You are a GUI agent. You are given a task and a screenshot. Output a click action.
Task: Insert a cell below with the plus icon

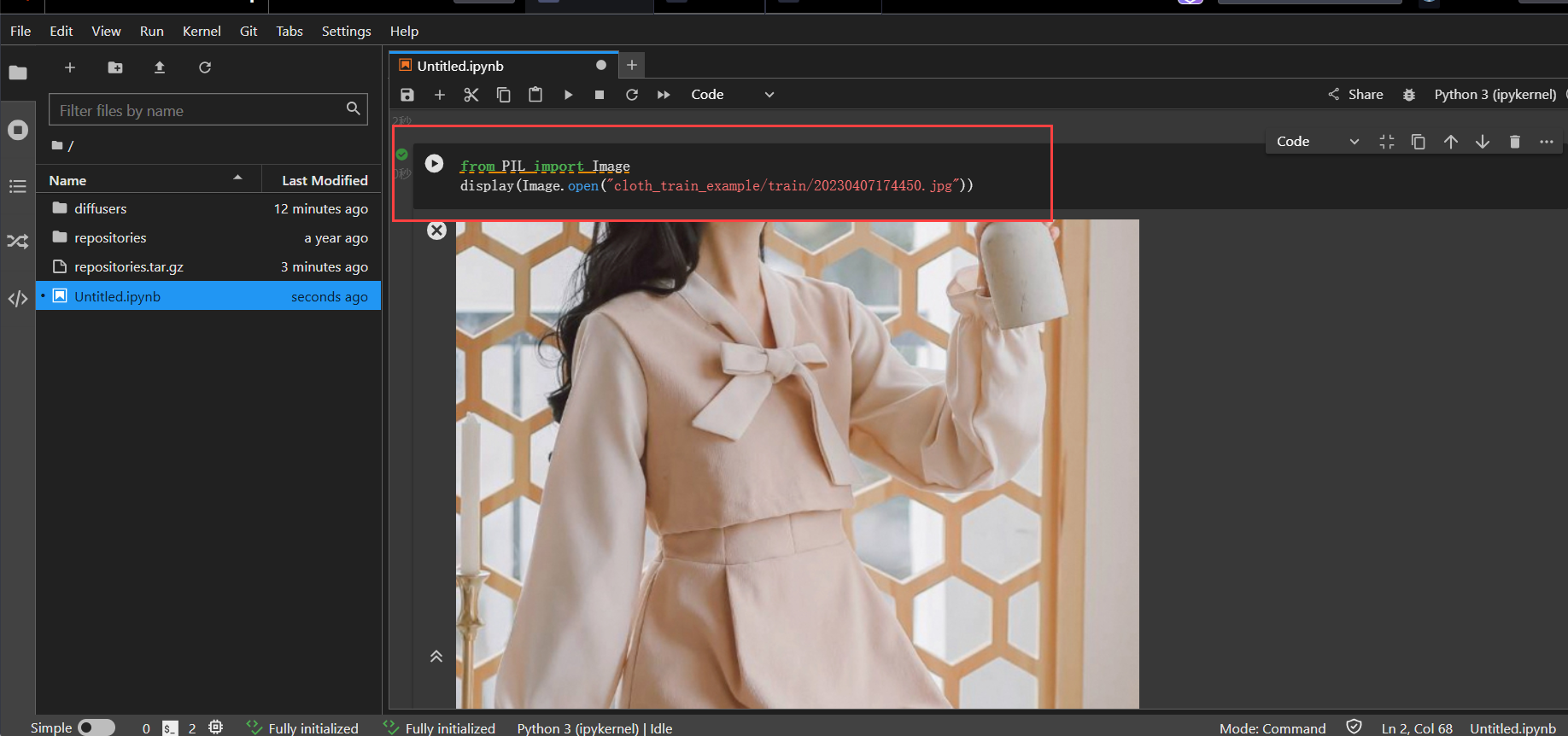coord(440,95)
